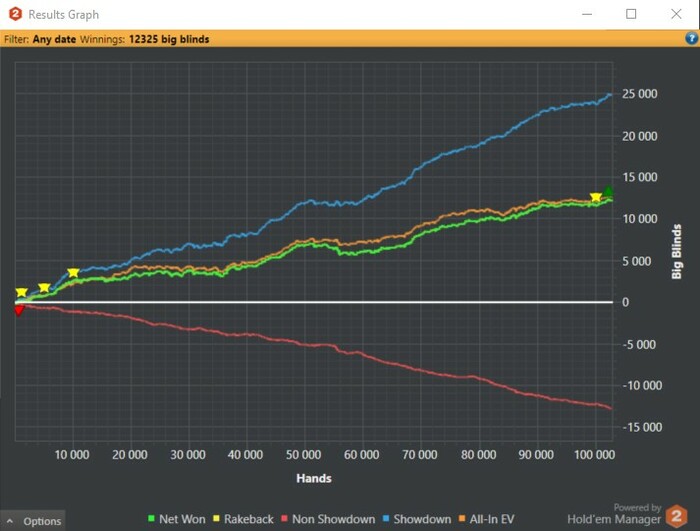This screenshot has height=531, width=700.
Task: Click the blue Showdown color swatch
Action: [386, 518]
